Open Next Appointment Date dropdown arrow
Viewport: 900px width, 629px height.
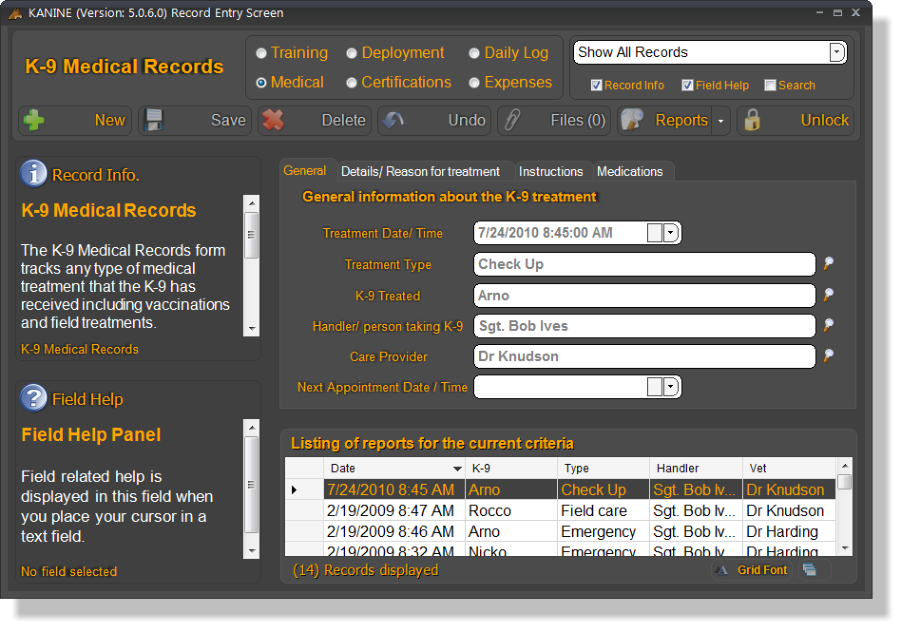[x=671, y=387]
